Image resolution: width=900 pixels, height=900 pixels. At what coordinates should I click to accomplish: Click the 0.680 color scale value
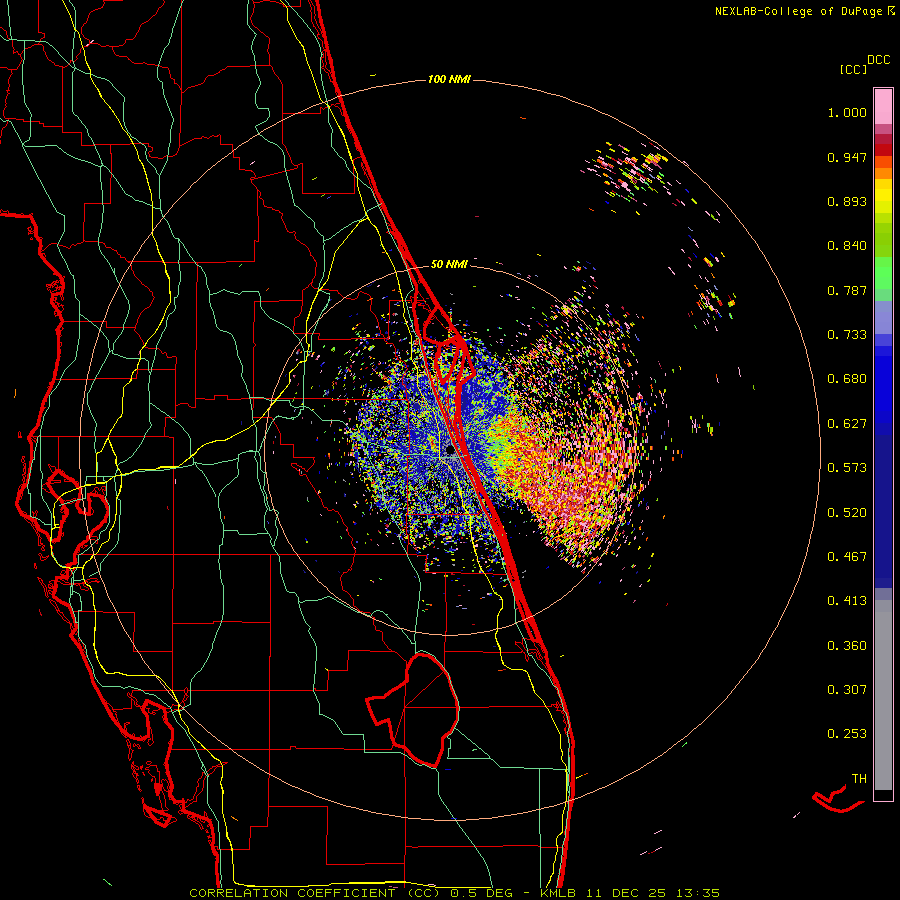coord(847,379)
